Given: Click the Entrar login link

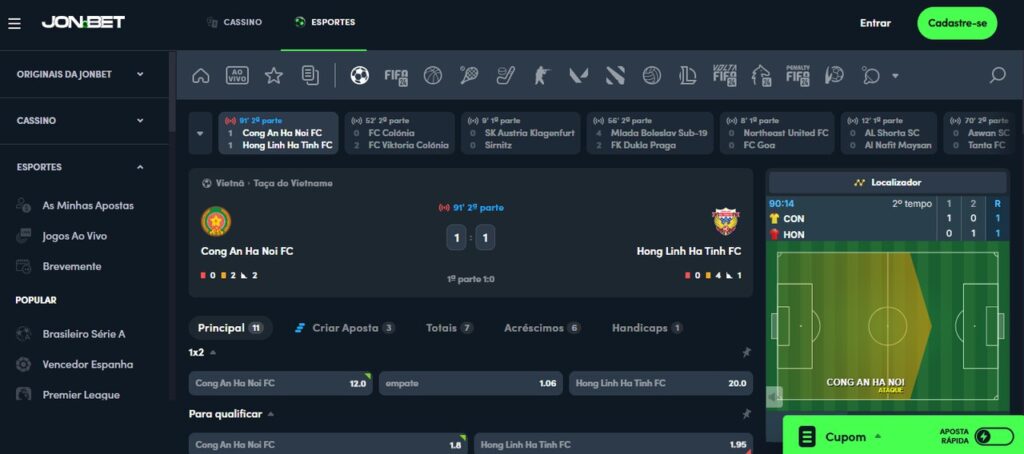Looking at the screenshot, I should click(875, 23).
